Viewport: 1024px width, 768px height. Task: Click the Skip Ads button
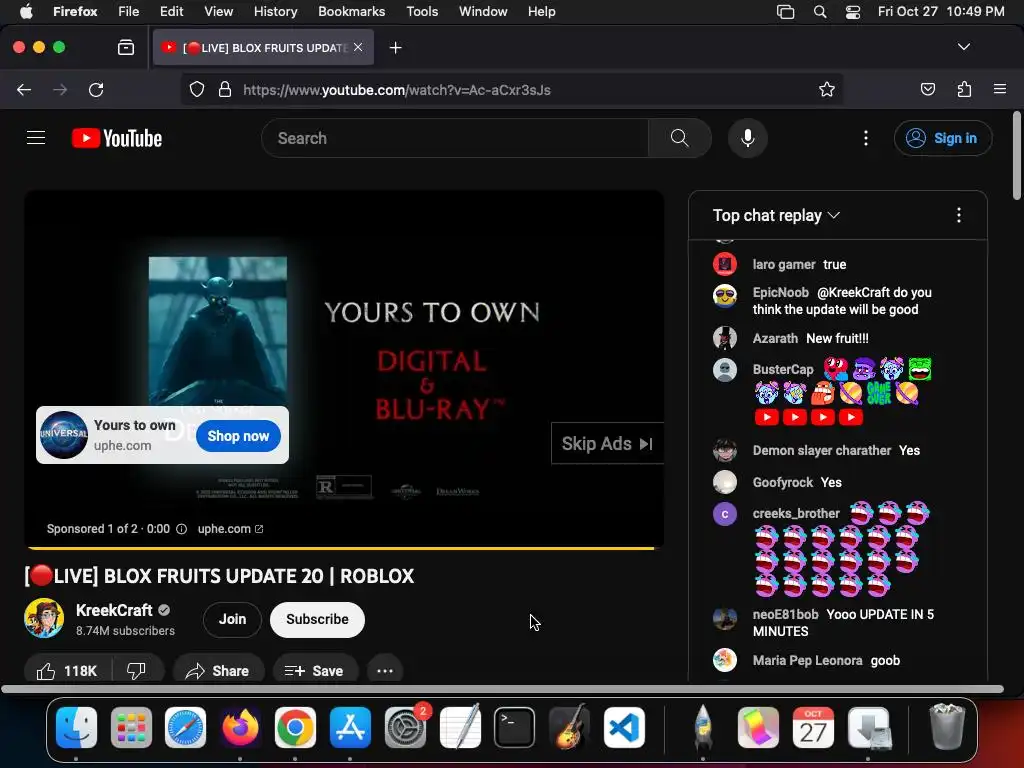[x=607, y=443]
